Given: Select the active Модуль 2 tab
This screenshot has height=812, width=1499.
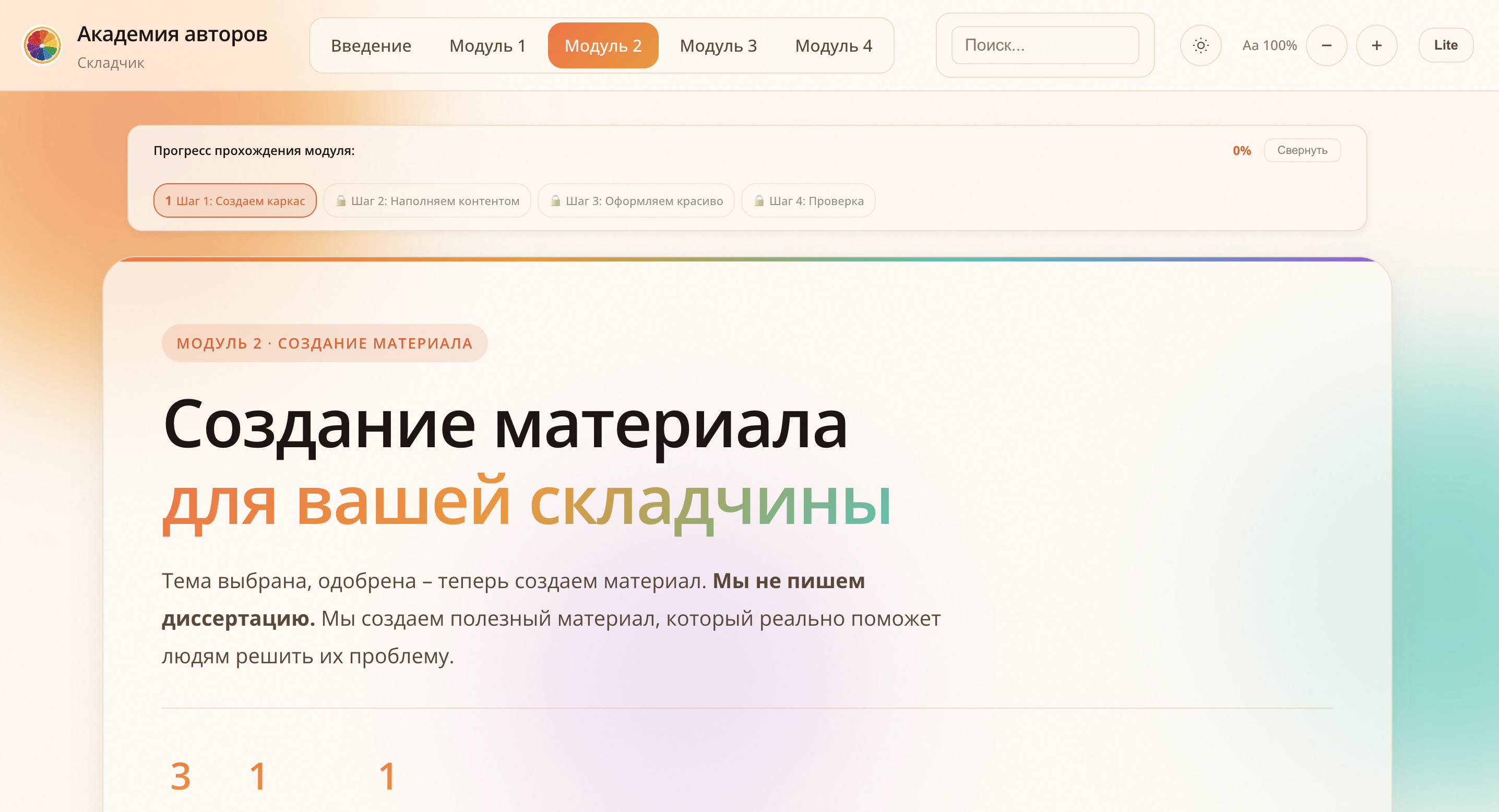Looking at the screenshot, I should coord(603,45).
